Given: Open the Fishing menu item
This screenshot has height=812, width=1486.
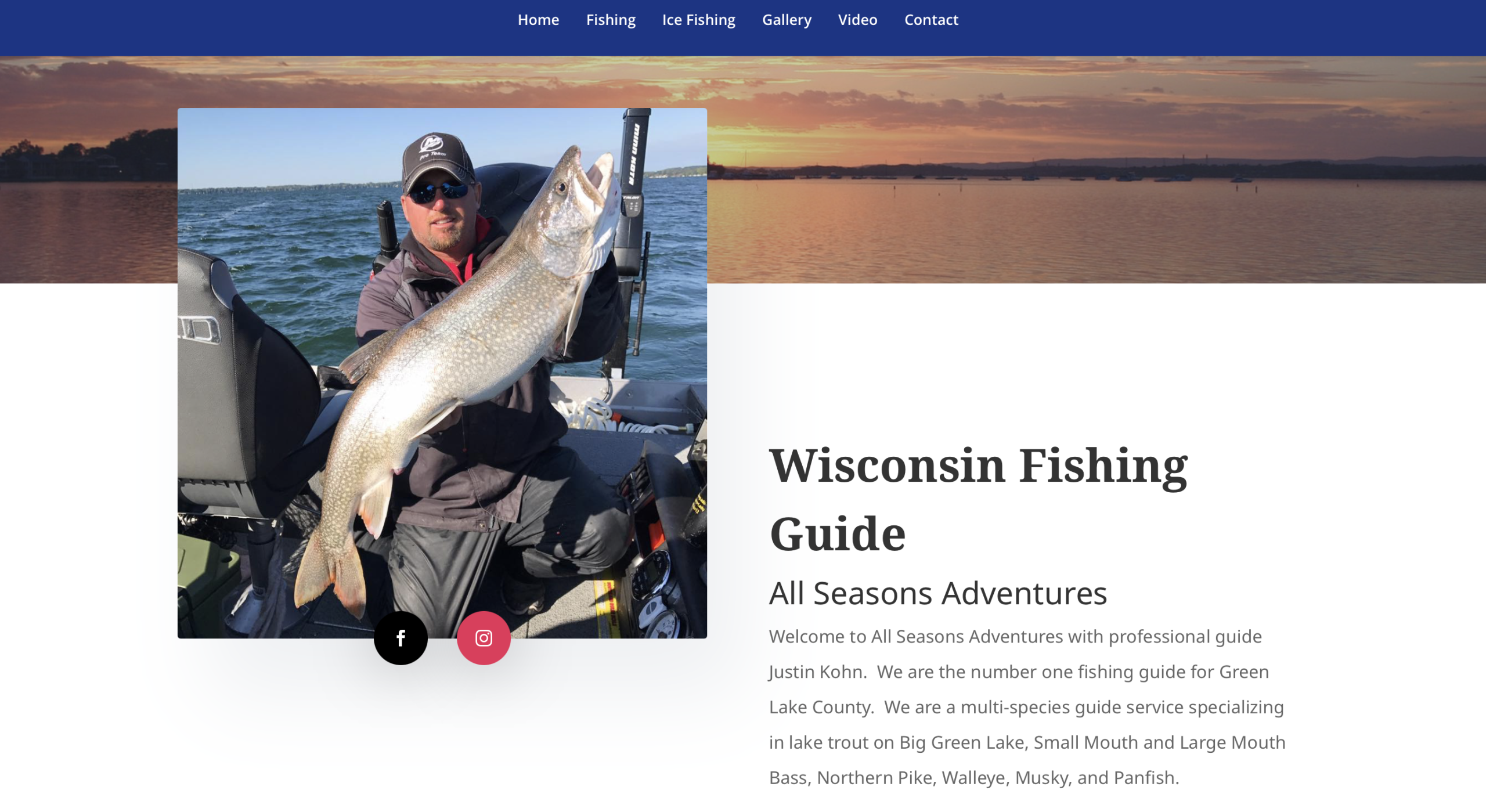Looking at the screenshot, I should click(x=611, y=20).
